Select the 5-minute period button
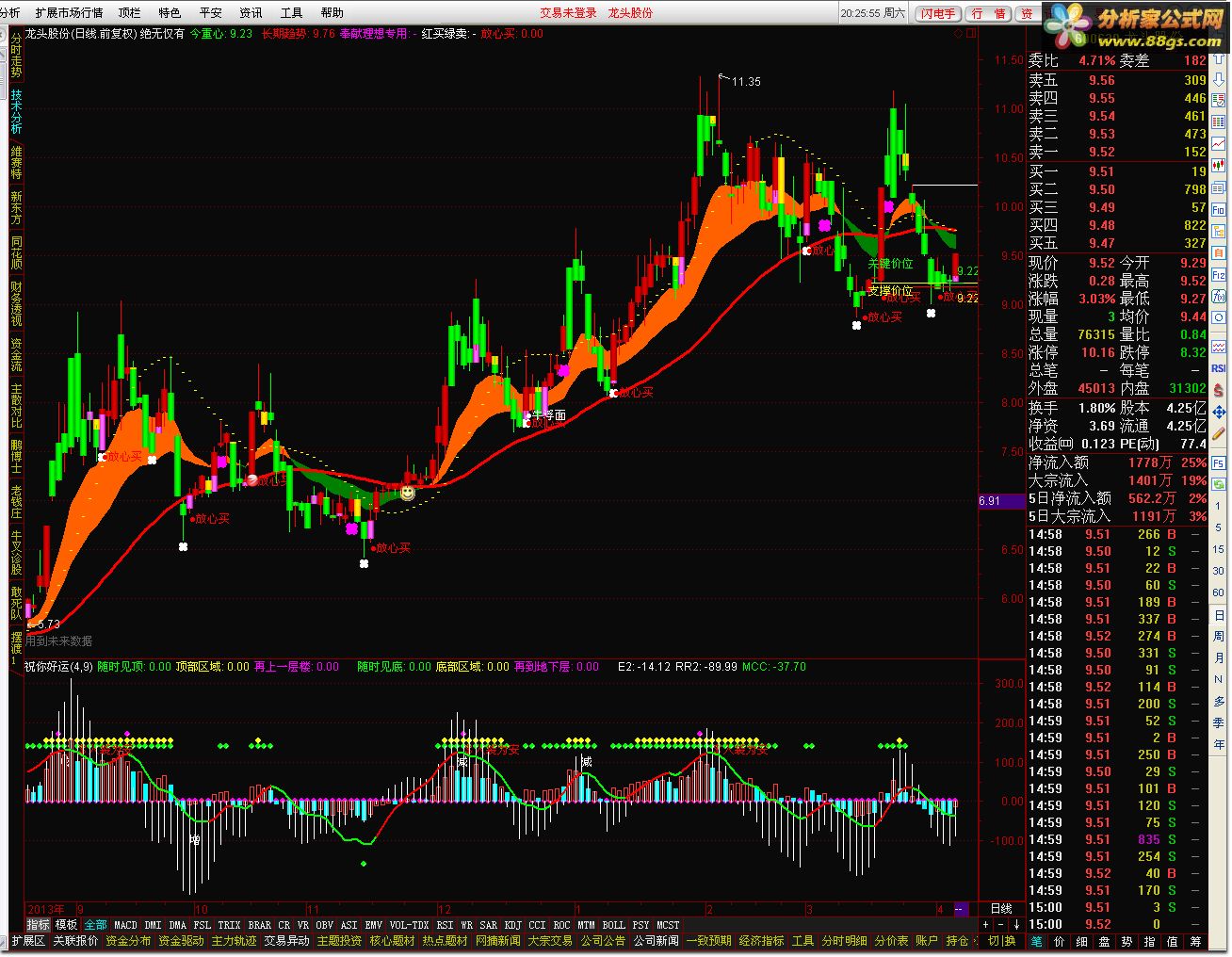The width and height of the screenshot is (1232, 957). coord(1218,527)
